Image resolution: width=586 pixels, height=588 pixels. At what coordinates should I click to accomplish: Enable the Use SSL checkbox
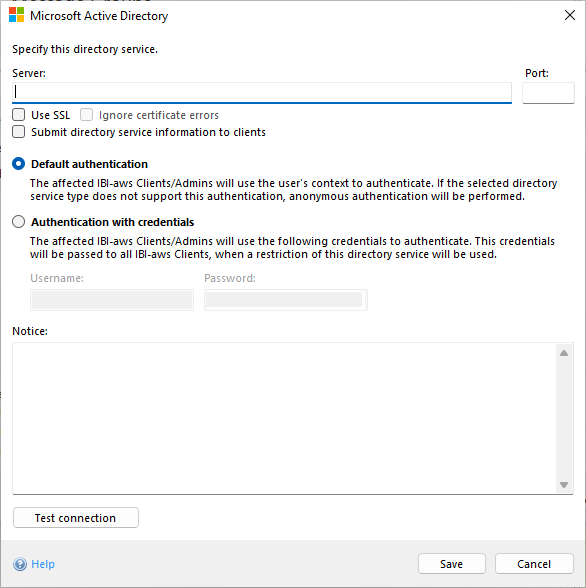[19, 115]
